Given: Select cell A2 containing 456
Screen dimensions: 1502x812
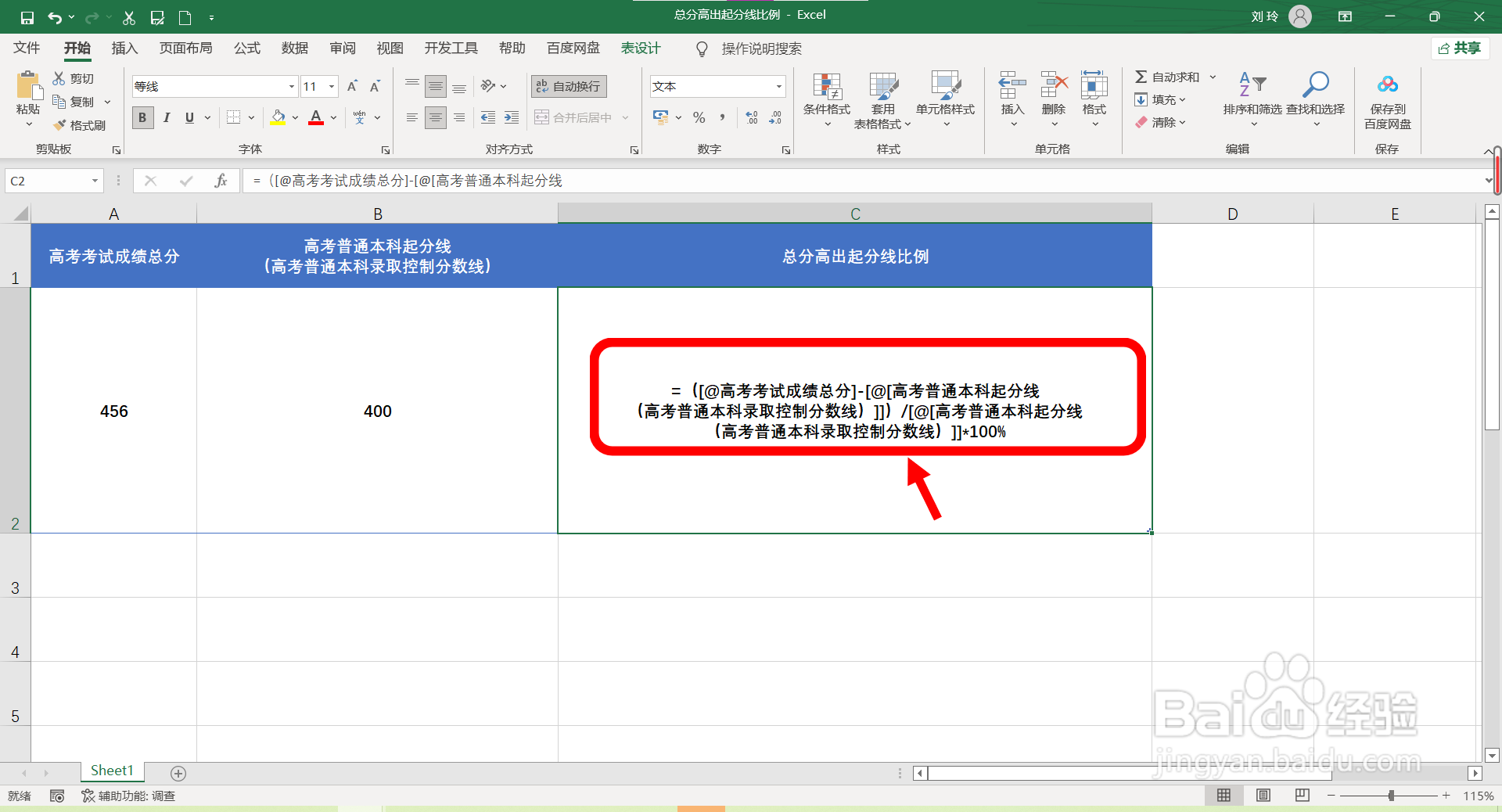Looking at the screenshot, I should (x=114, y=411).
